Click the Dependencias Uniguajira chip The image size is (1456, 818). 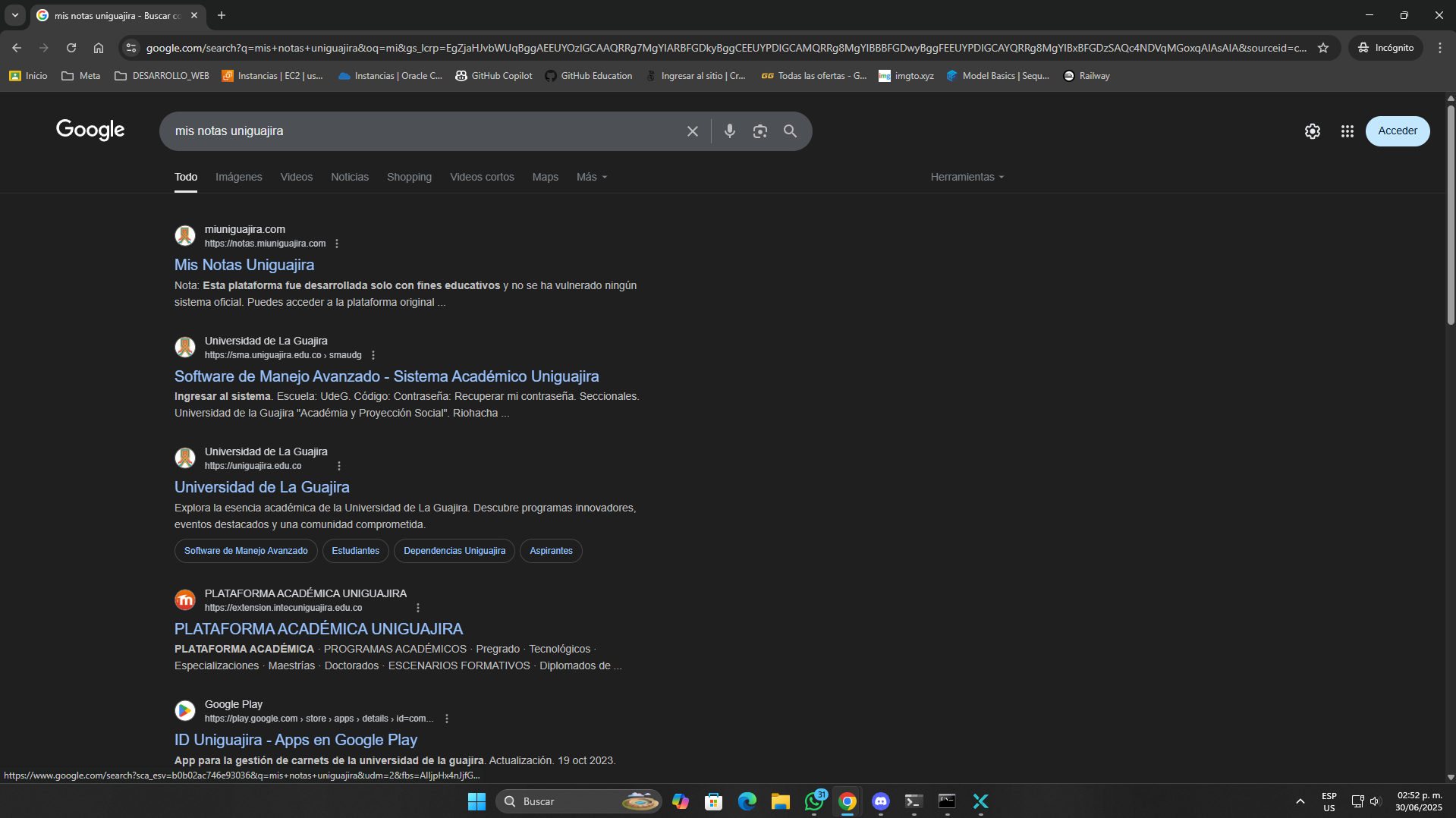tap(454, 551)
